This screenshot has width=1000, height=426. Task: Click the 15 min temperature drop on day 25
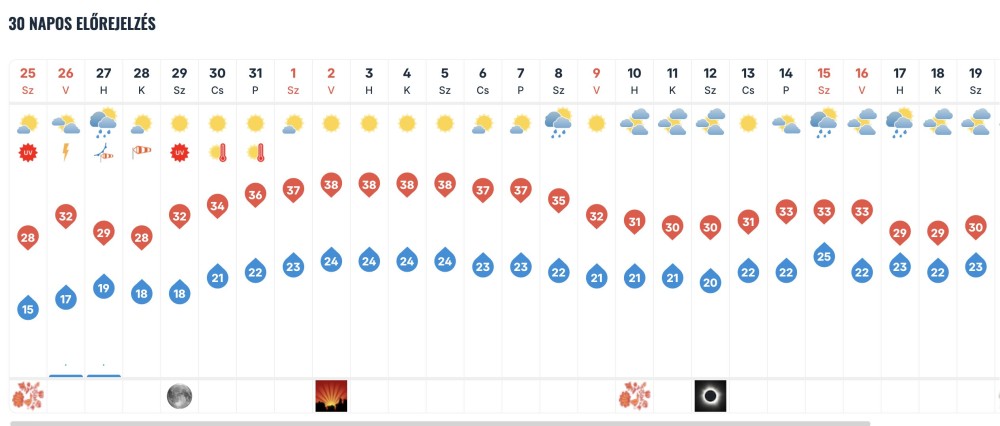27,308
